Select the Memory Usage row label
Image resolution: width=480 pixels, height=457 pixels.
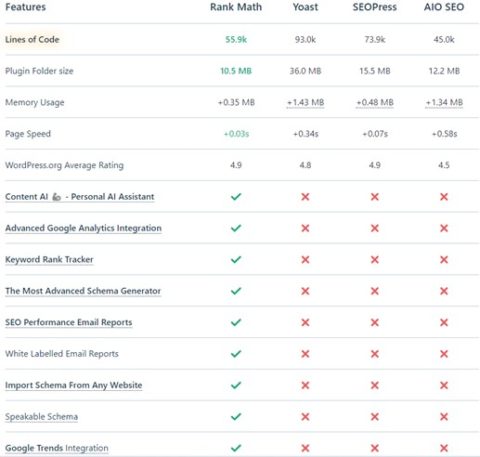[x=35, y=102]
